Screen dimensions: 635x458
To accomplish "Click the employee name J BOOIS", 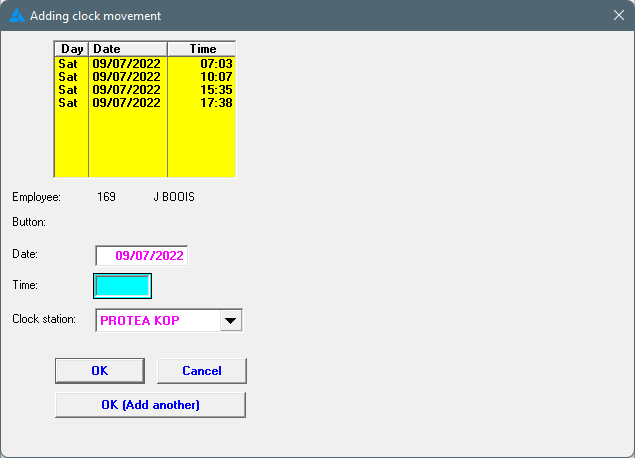I will point(174,197).
